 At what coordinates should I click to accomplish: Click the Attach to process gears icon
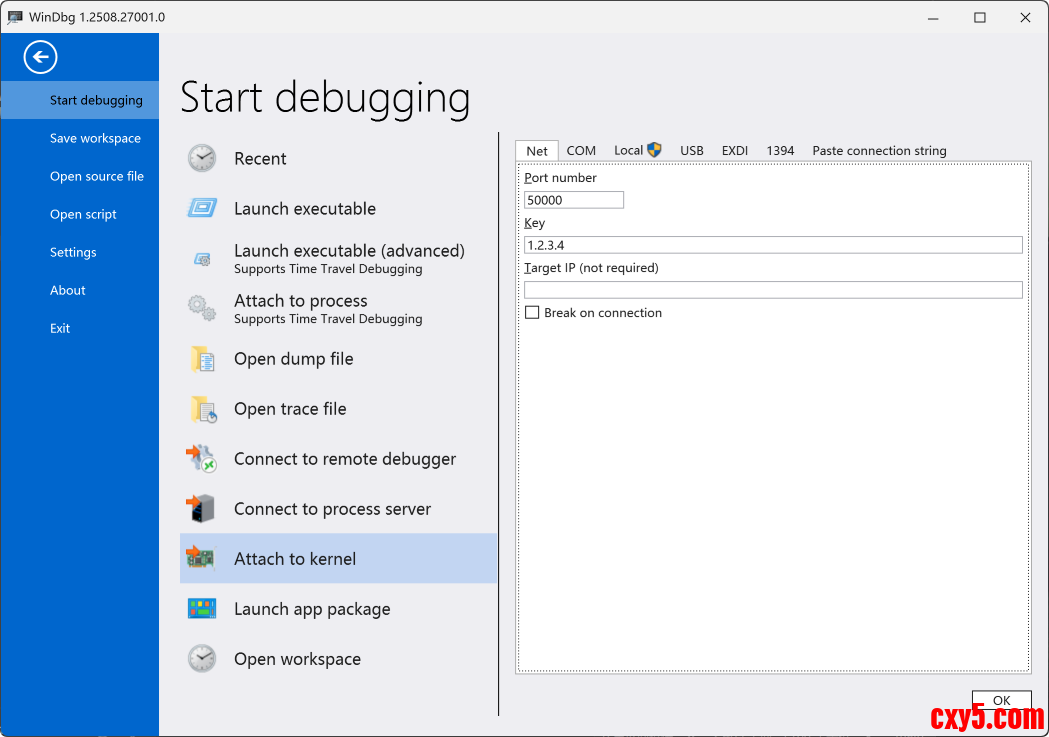[202, 309]
